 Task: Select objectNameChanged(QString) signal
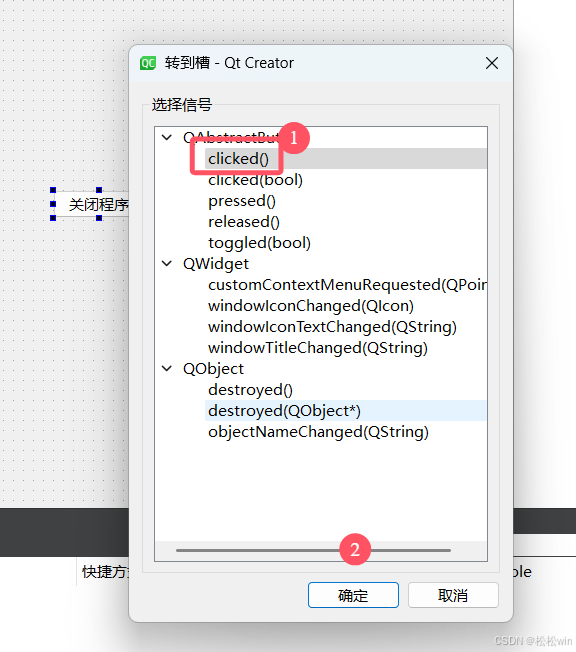click(318, 432)
